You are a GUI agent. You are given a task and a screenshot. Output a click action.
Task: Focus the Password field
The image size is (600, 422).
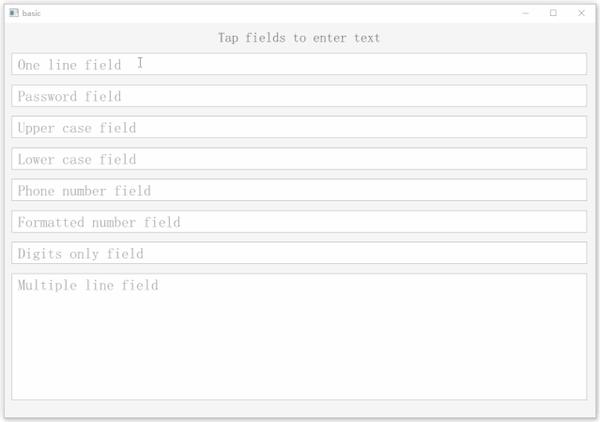coord(299,96)
